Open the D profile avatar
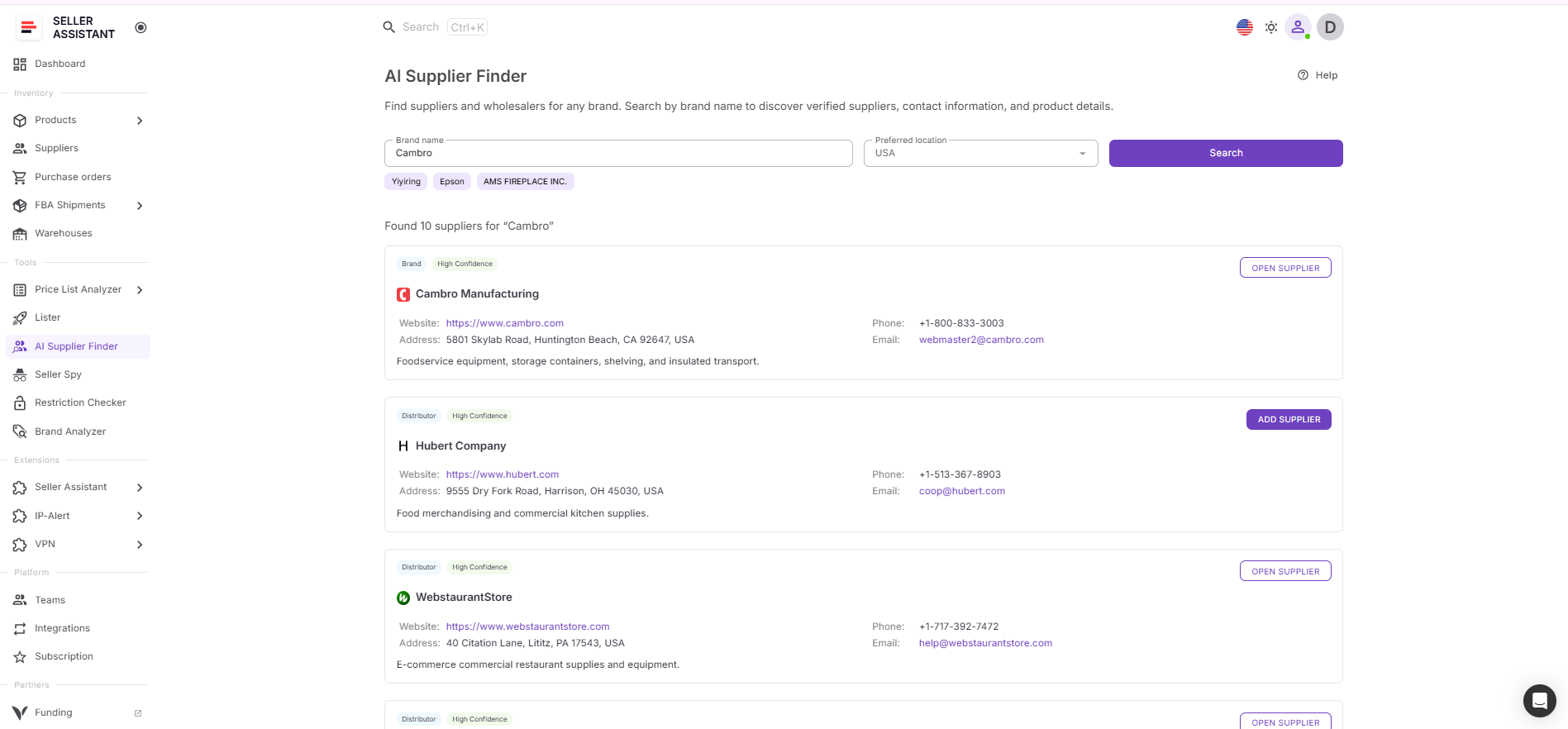The width and height of the screenshot is (1568, 729). pos(1330,27)
